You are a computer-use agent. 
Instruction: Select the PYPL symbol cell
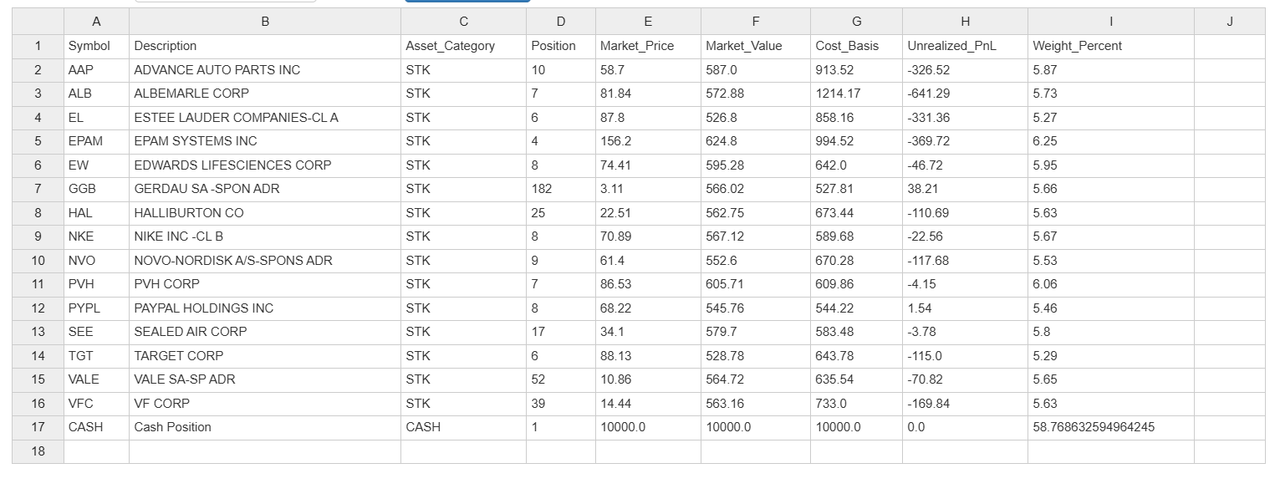96,308
